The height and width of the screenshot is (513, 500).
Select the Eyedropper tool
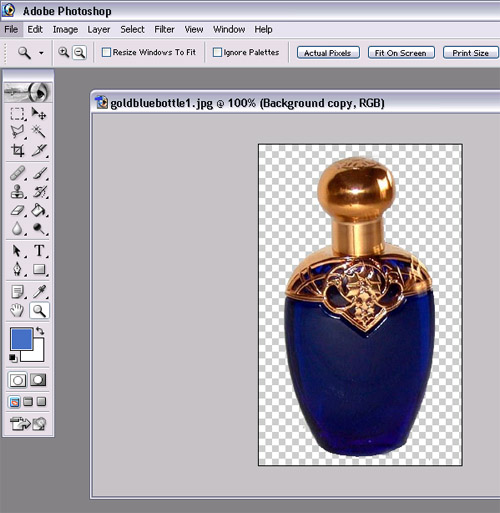pos(39,292)
